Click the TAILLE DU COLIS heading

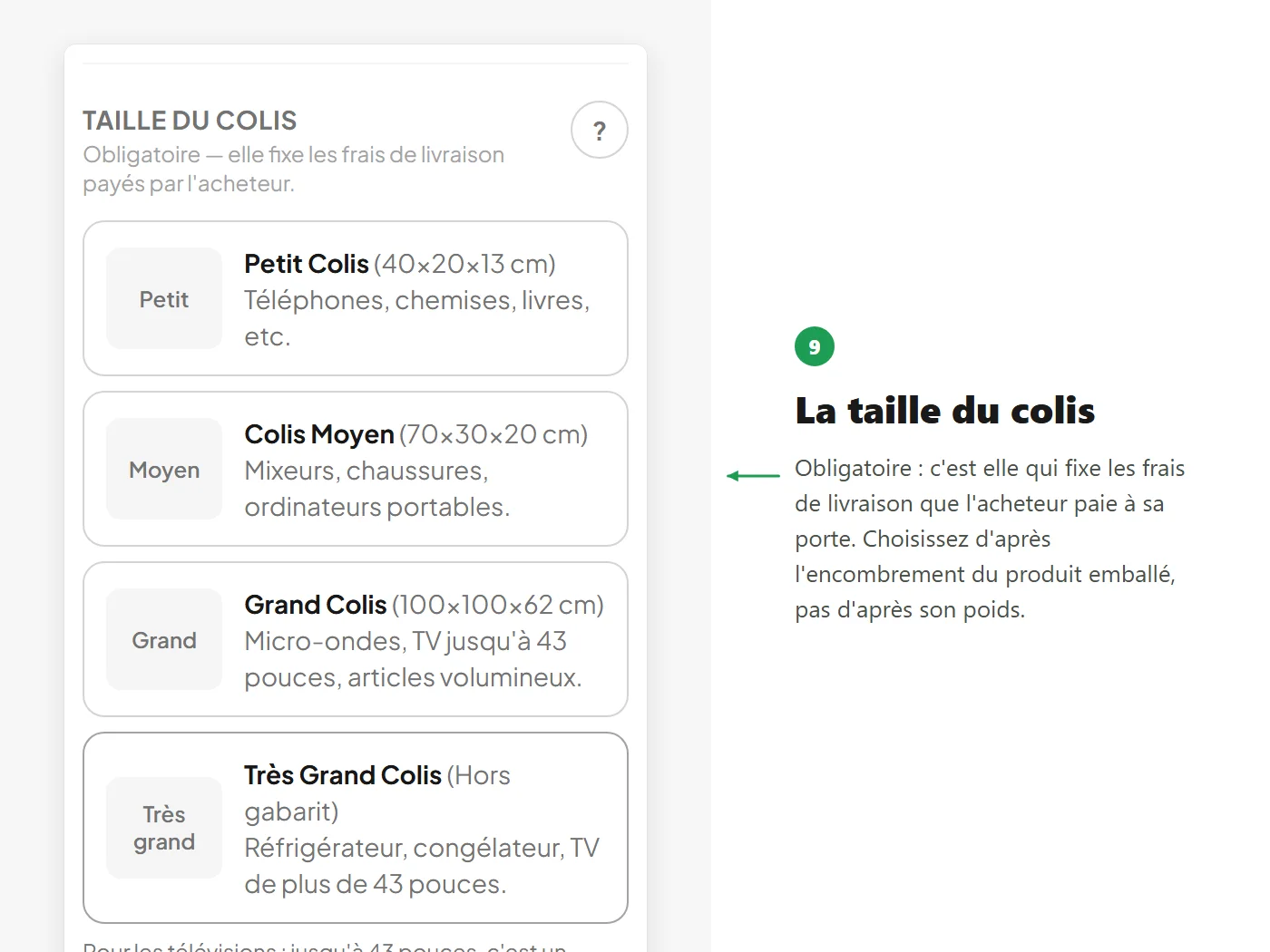pyautogui.click(x=190, y=121)
